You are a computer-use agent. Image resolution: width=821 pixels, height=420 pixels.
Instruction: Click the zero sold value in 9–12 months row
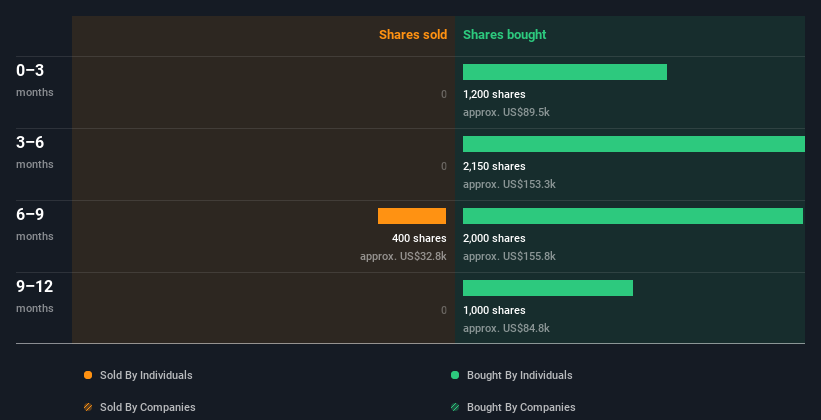click(444, 310)
